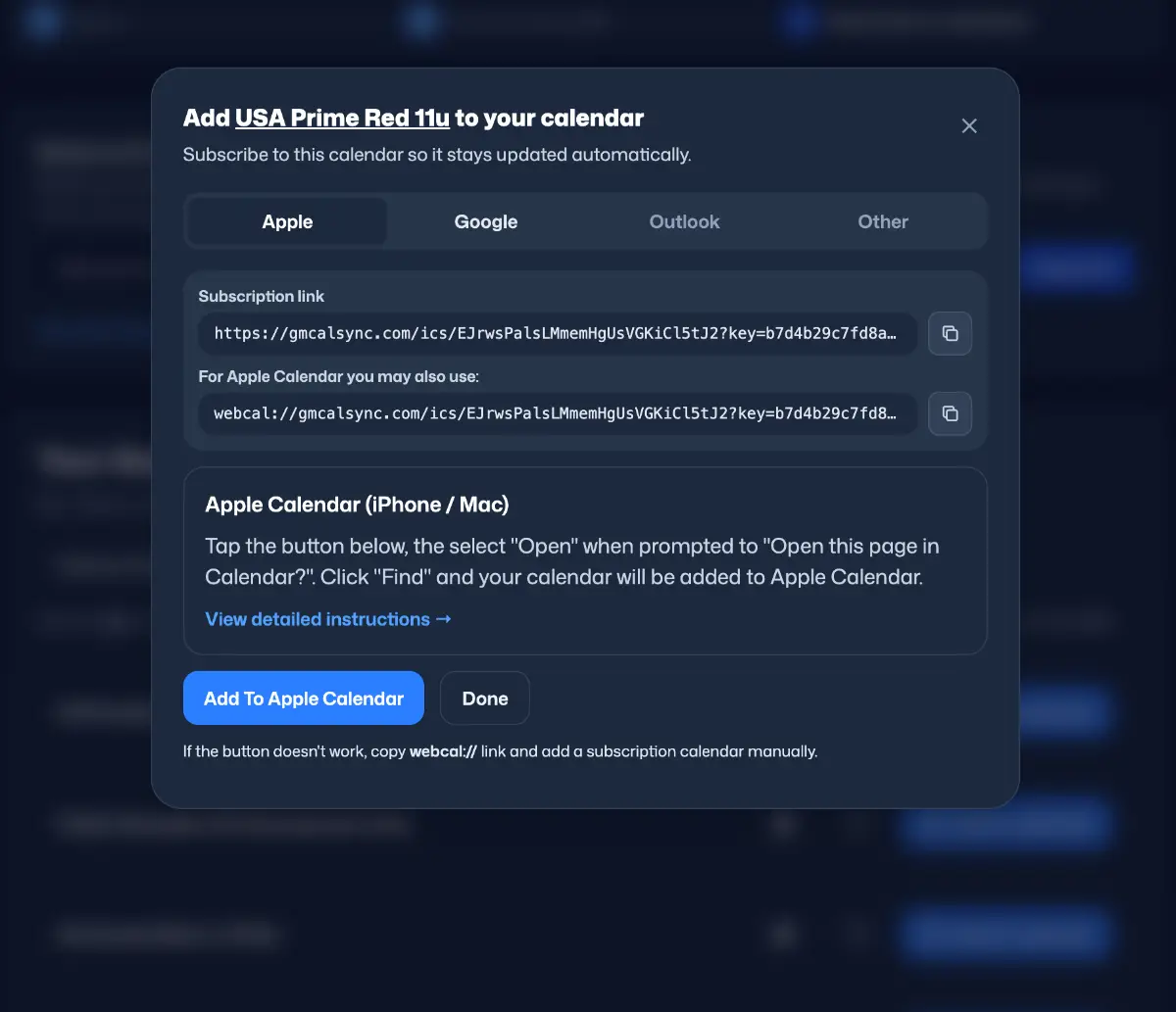This screenshot has height=1012, width=1176.
Task: Click the "Subscription link" label
Action: tap(262, 297)
